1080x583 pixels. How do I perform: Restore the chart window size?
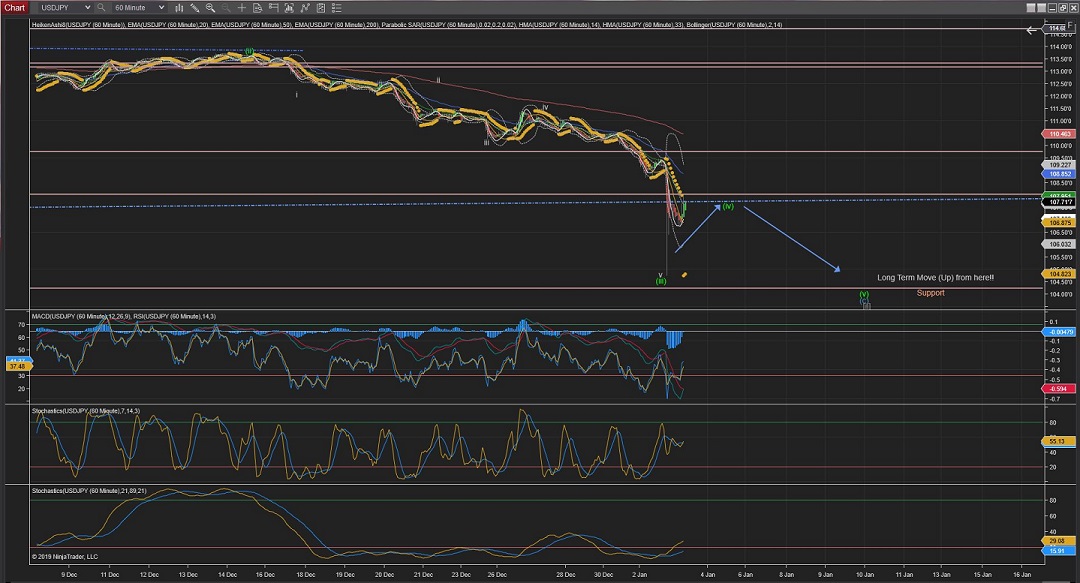tap(1063, 8)
